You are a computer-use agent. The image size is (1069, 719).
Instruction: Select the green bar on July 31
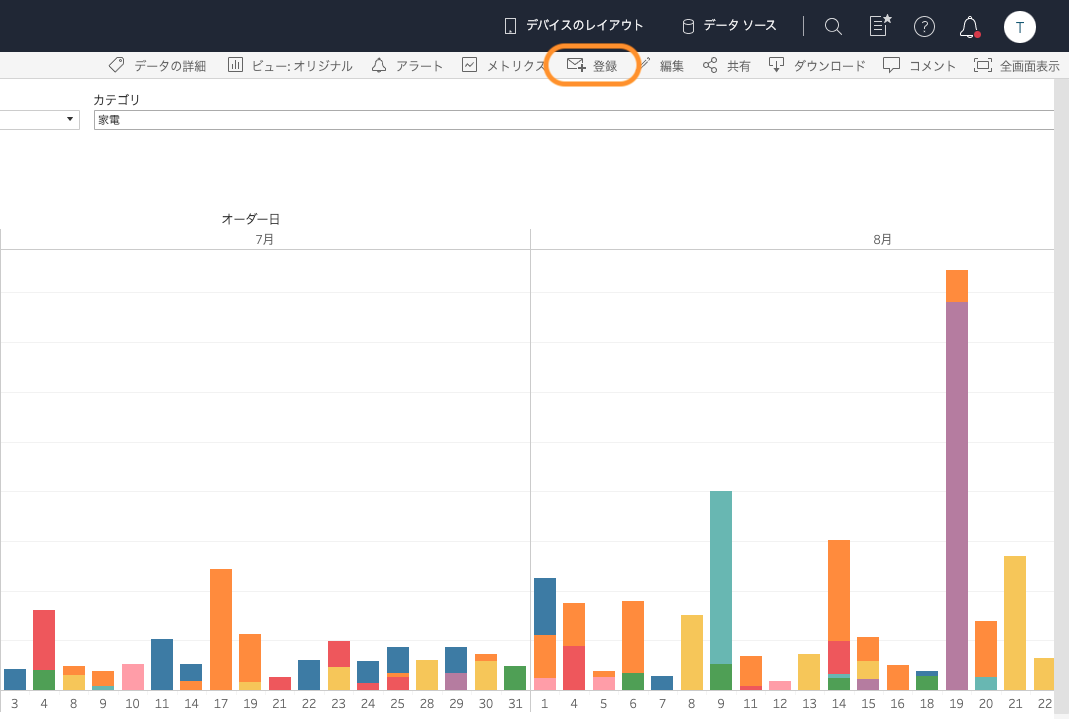click(x=515, y=678)
